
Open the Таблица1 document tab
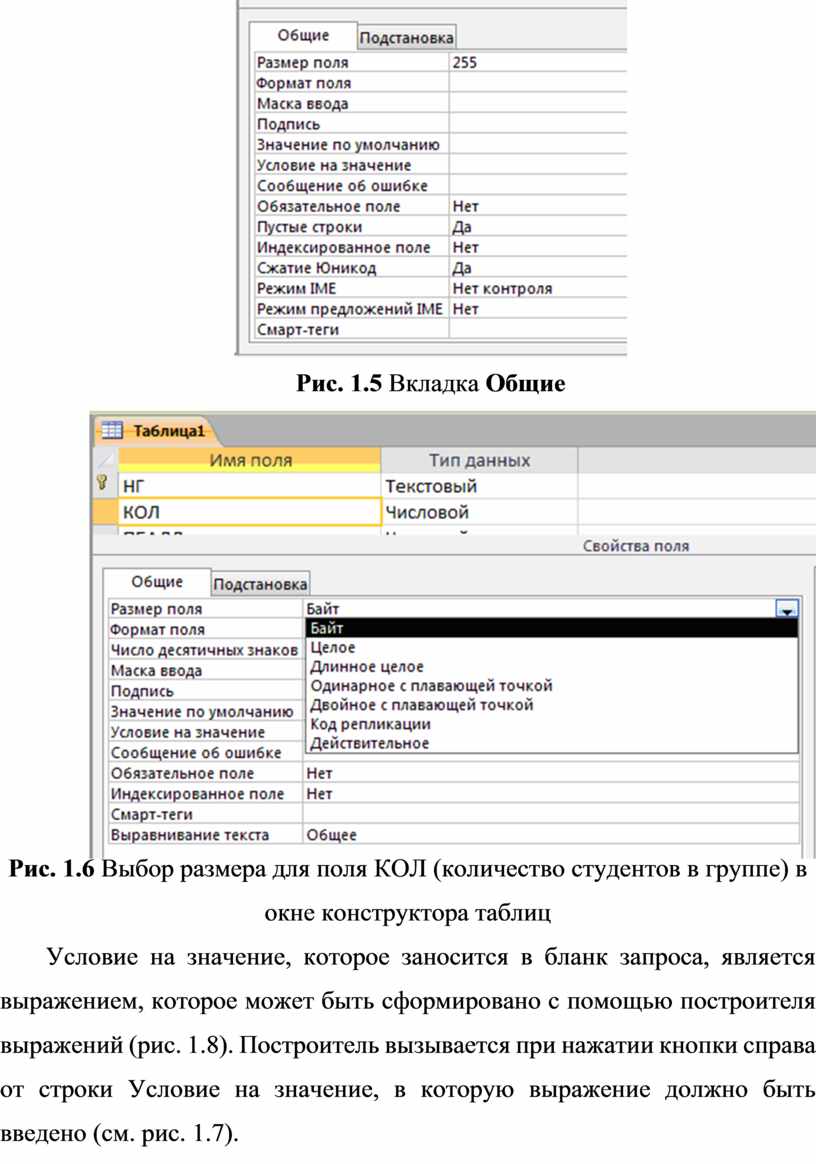coord(156,431)
